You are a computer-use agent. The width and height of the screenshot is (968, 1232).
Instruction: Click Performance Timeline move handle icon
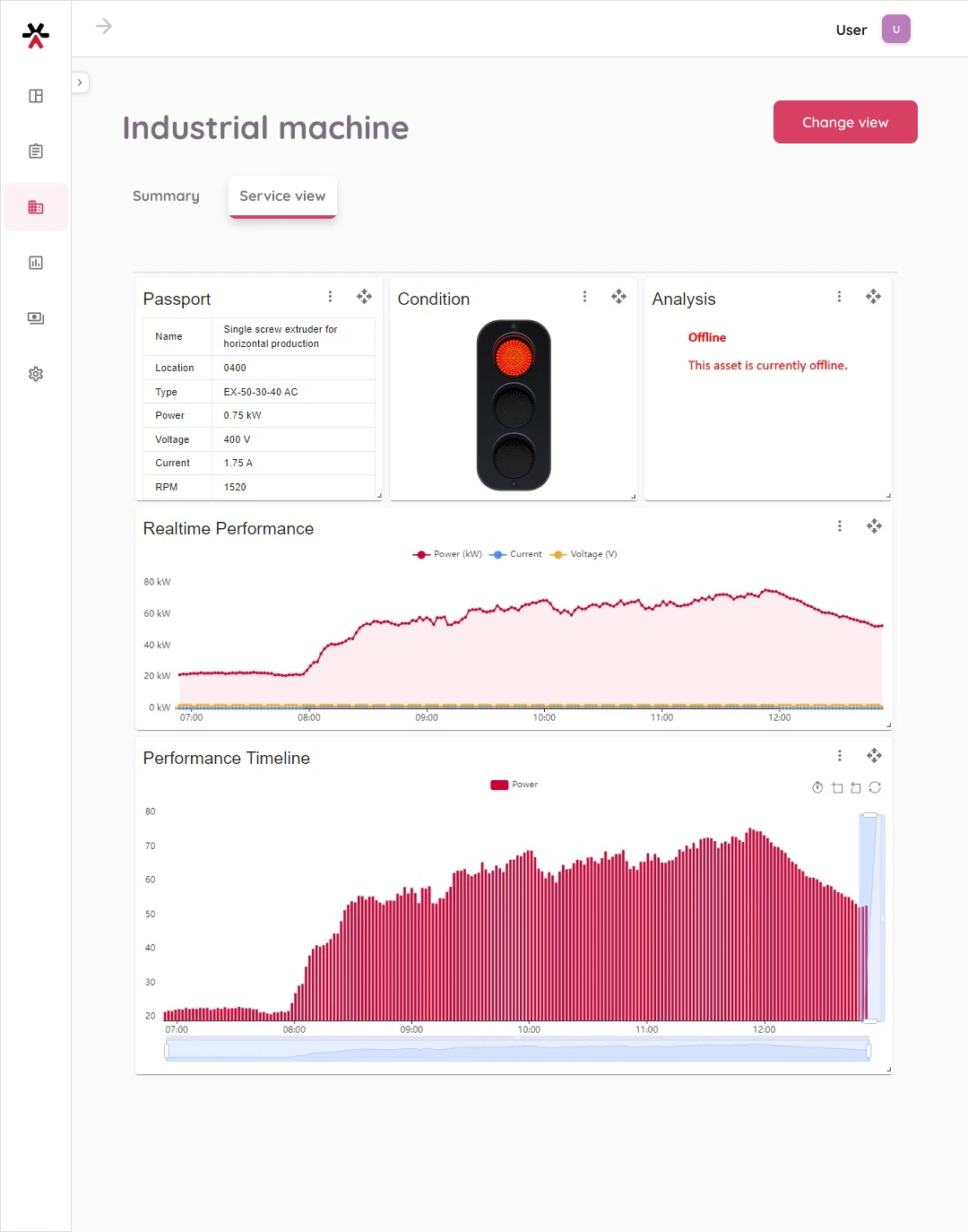(x=874, y=756)
